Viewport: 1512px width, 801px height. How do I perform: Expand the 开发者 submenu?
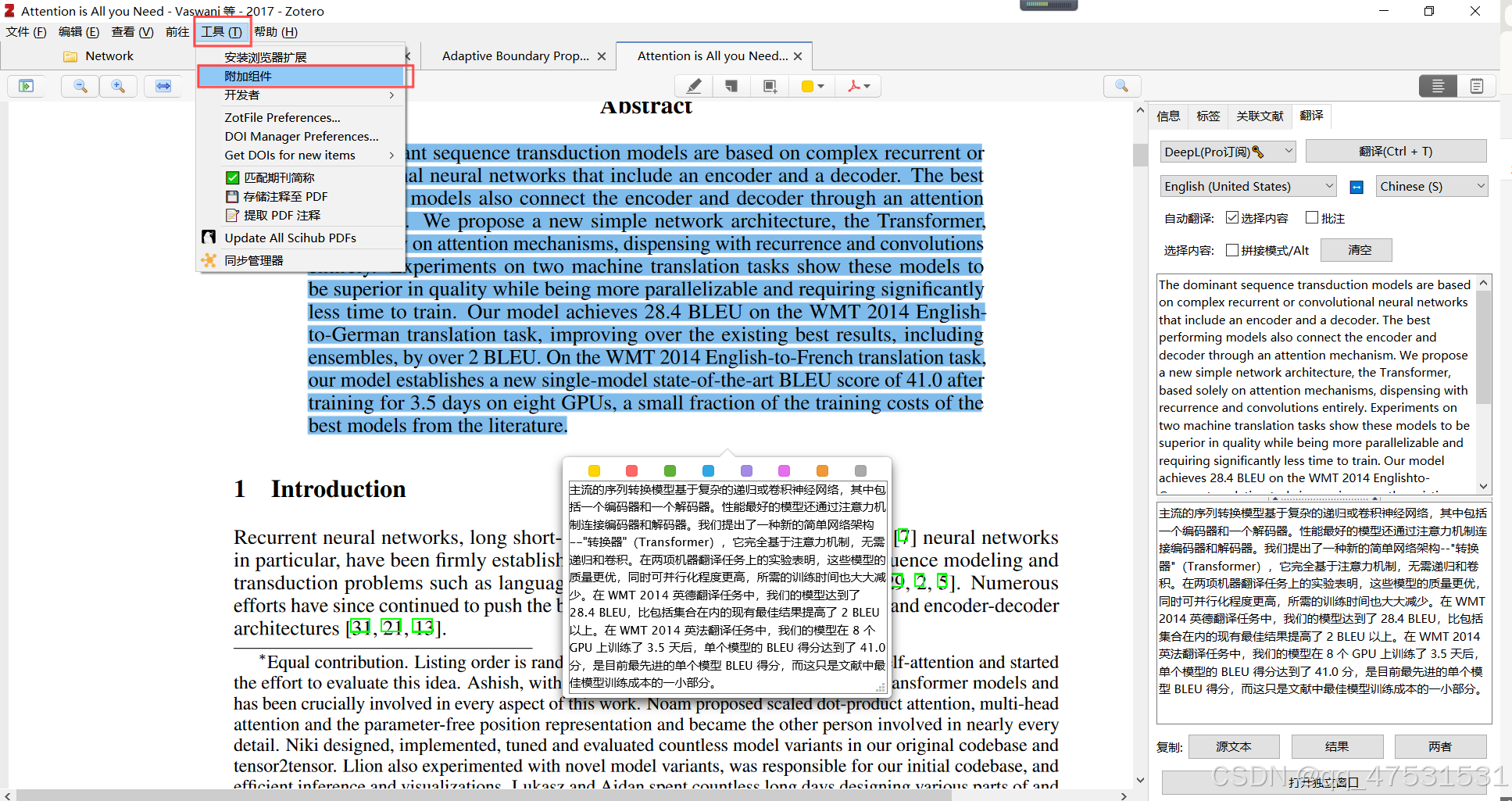[301, 95]
